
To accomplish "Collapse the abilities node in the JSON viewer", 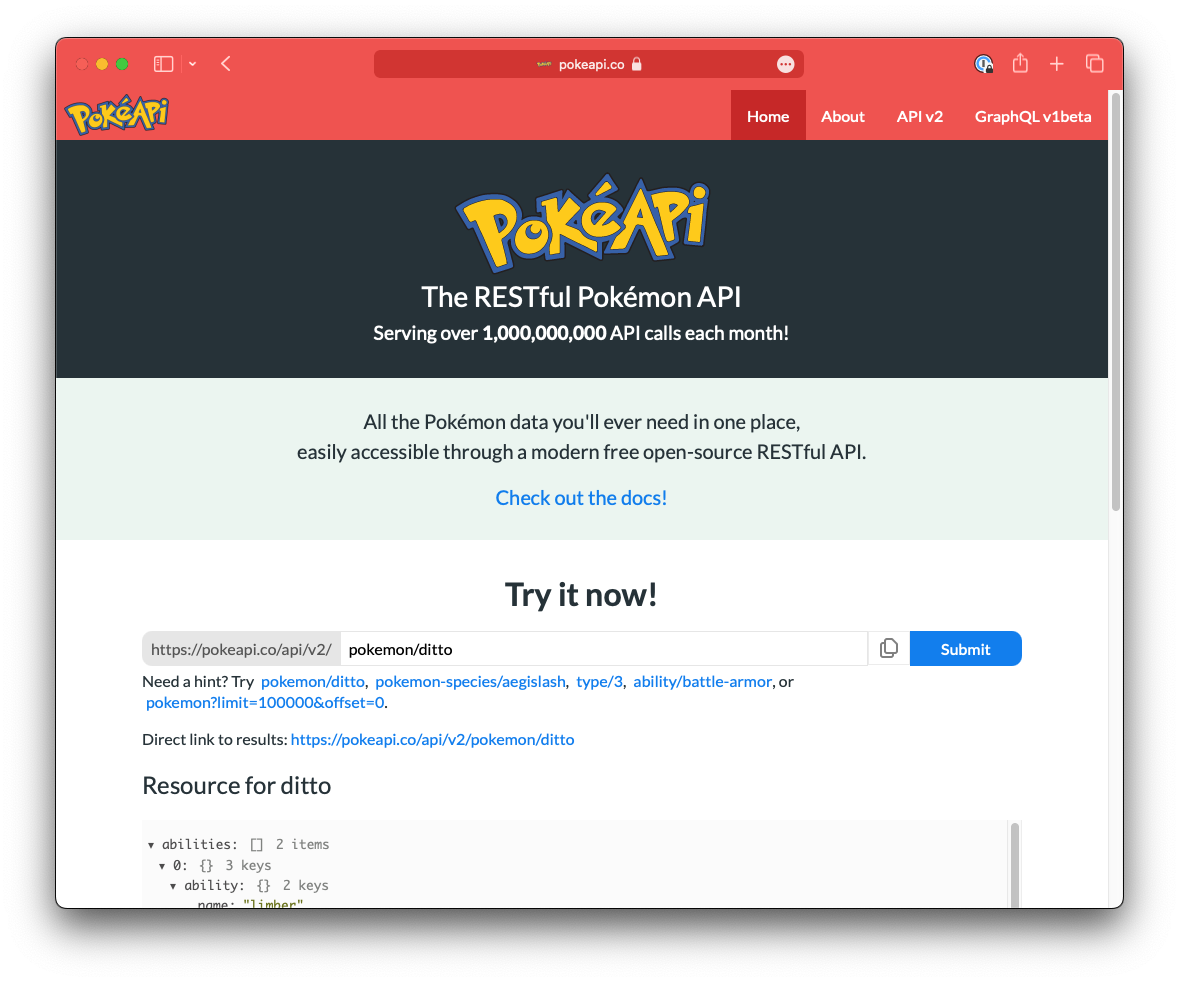I will point(151,843).
